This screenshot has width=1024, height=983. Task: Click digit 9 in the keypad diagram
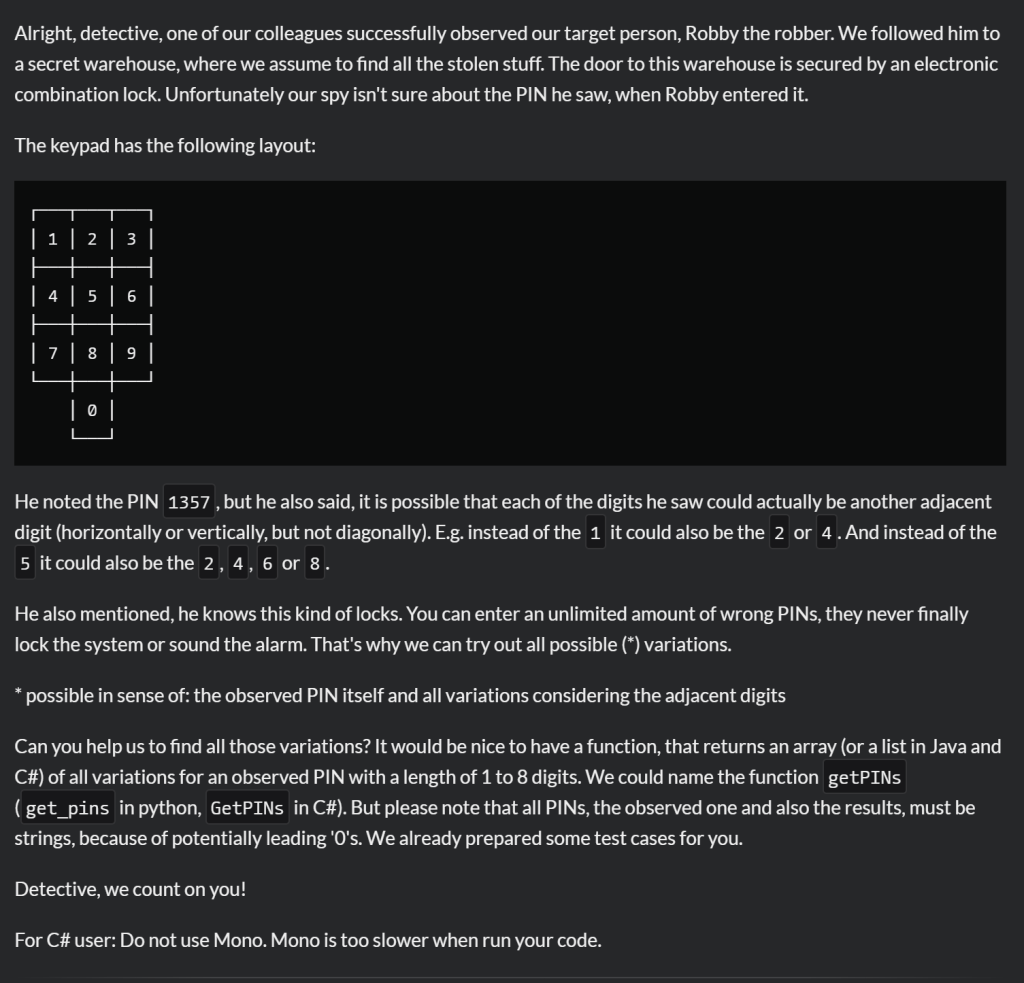131,353
